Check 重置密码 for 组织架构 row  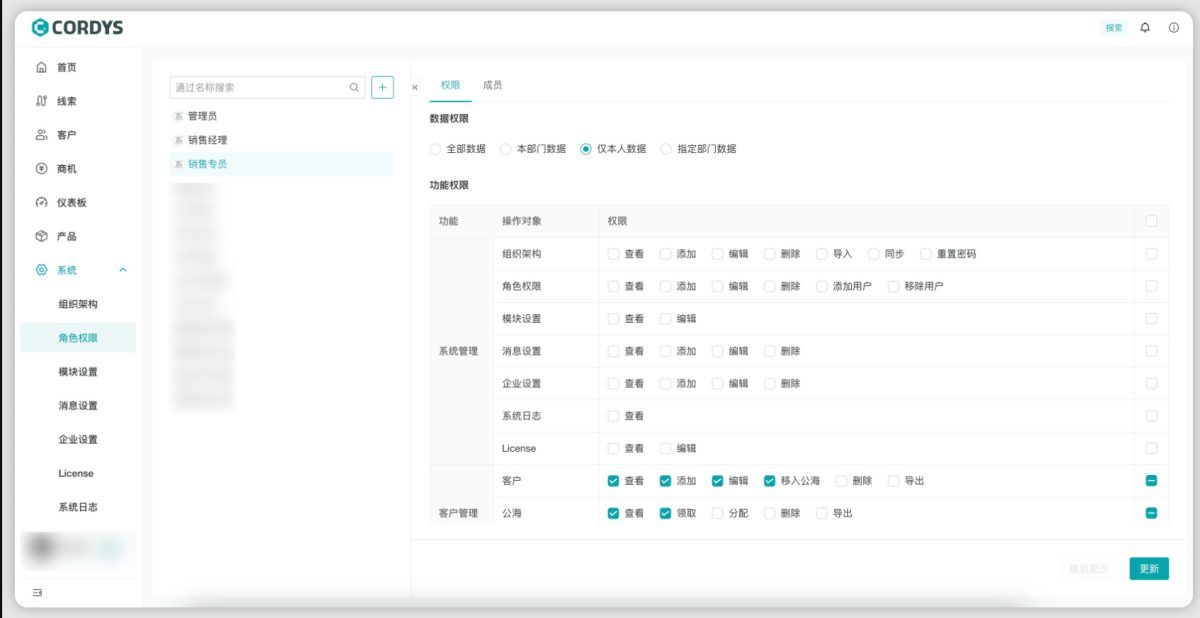[926, 254]
